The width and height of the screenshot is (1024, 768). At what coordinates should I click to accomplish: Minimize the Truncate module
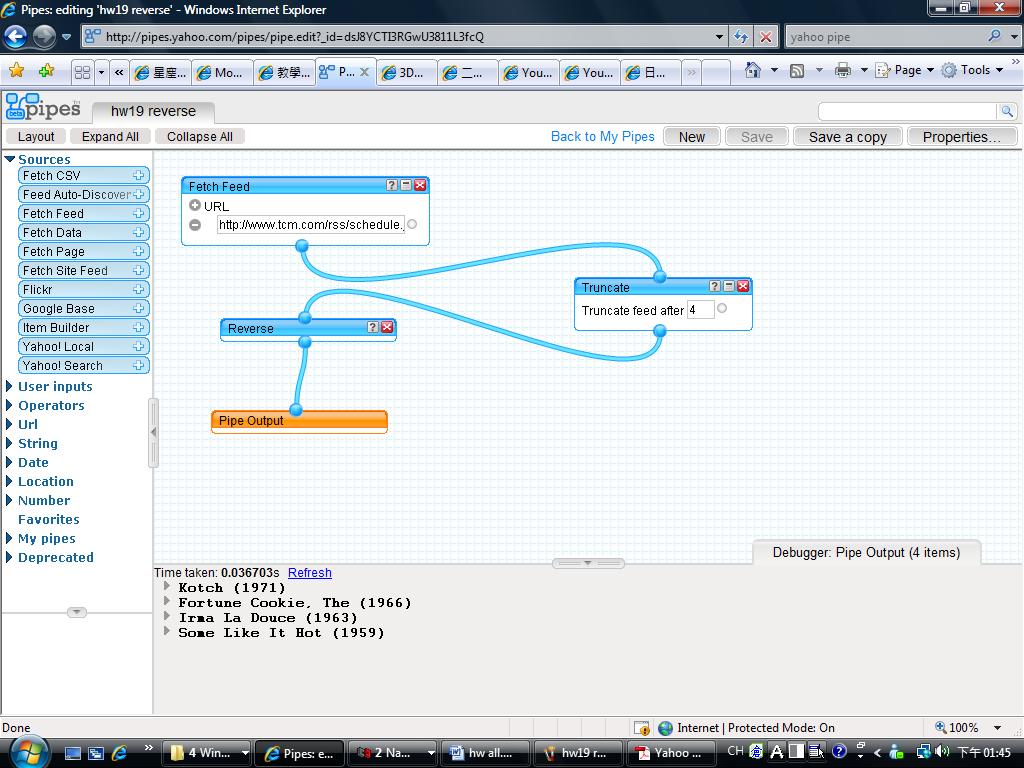(x=729, y=286)
